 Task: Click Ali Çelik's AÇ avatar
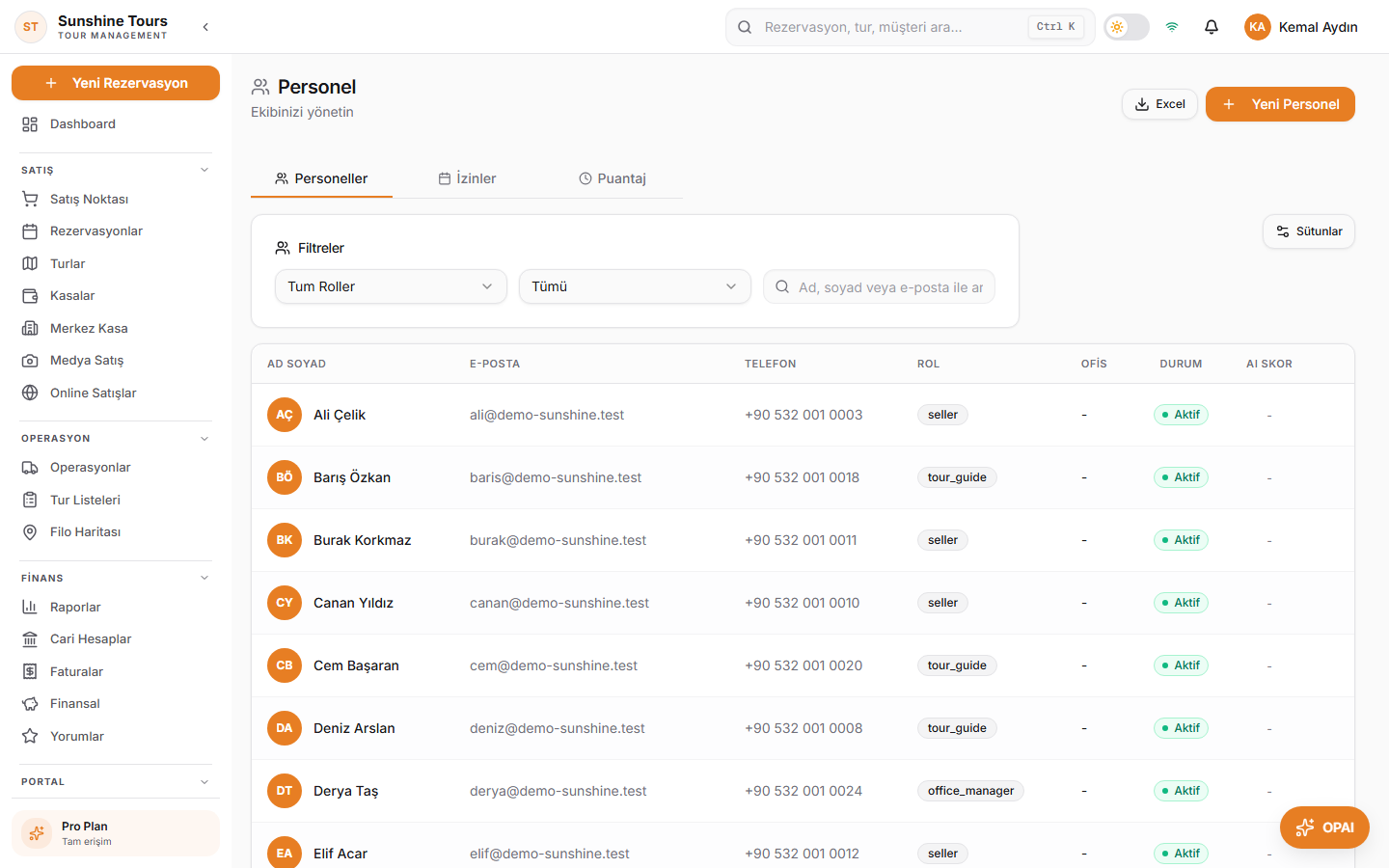pyautogui.click(x=285, y=415)
